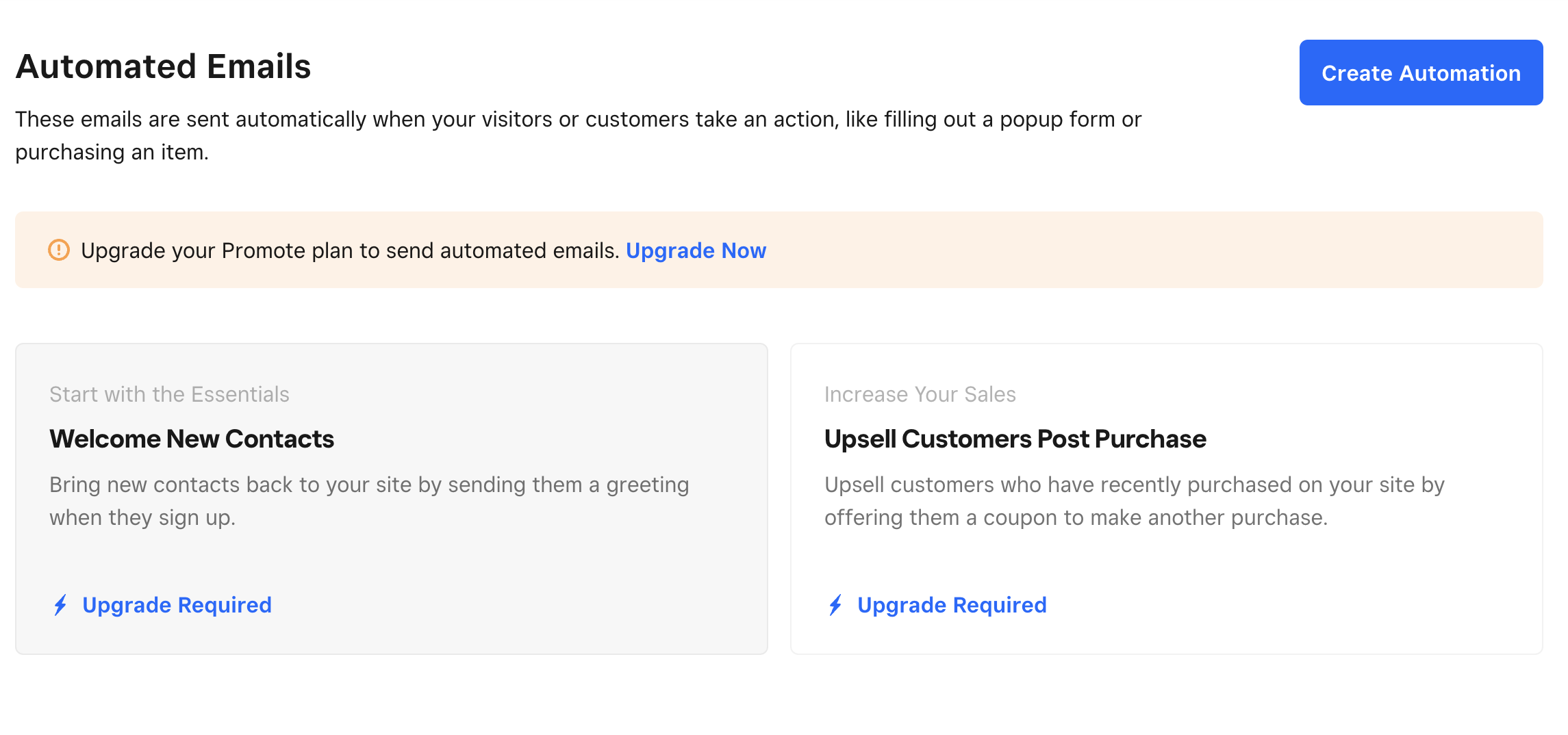
Task: Click the orange warning icon in the banner
Action: pyautogui.click(x=59, y=250)
